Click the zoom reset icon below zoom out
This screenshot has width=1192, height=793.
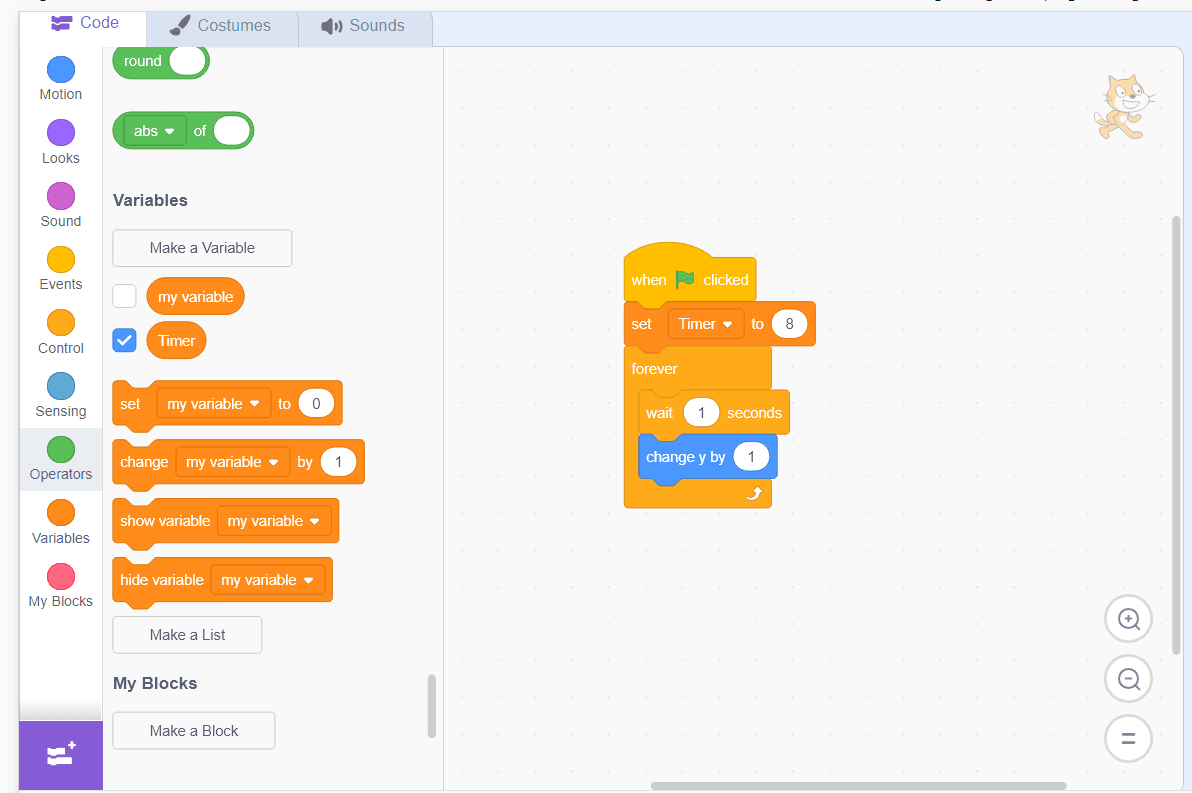pyautogui.click(x=1128, y=738)
